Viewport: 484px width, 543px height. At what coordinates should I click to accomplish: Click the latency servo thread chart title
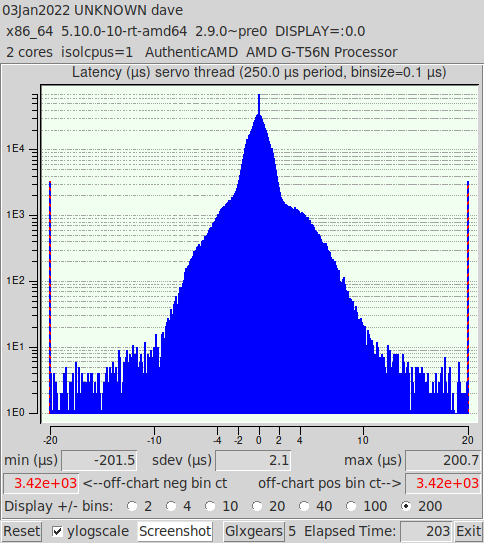(259, 73)
